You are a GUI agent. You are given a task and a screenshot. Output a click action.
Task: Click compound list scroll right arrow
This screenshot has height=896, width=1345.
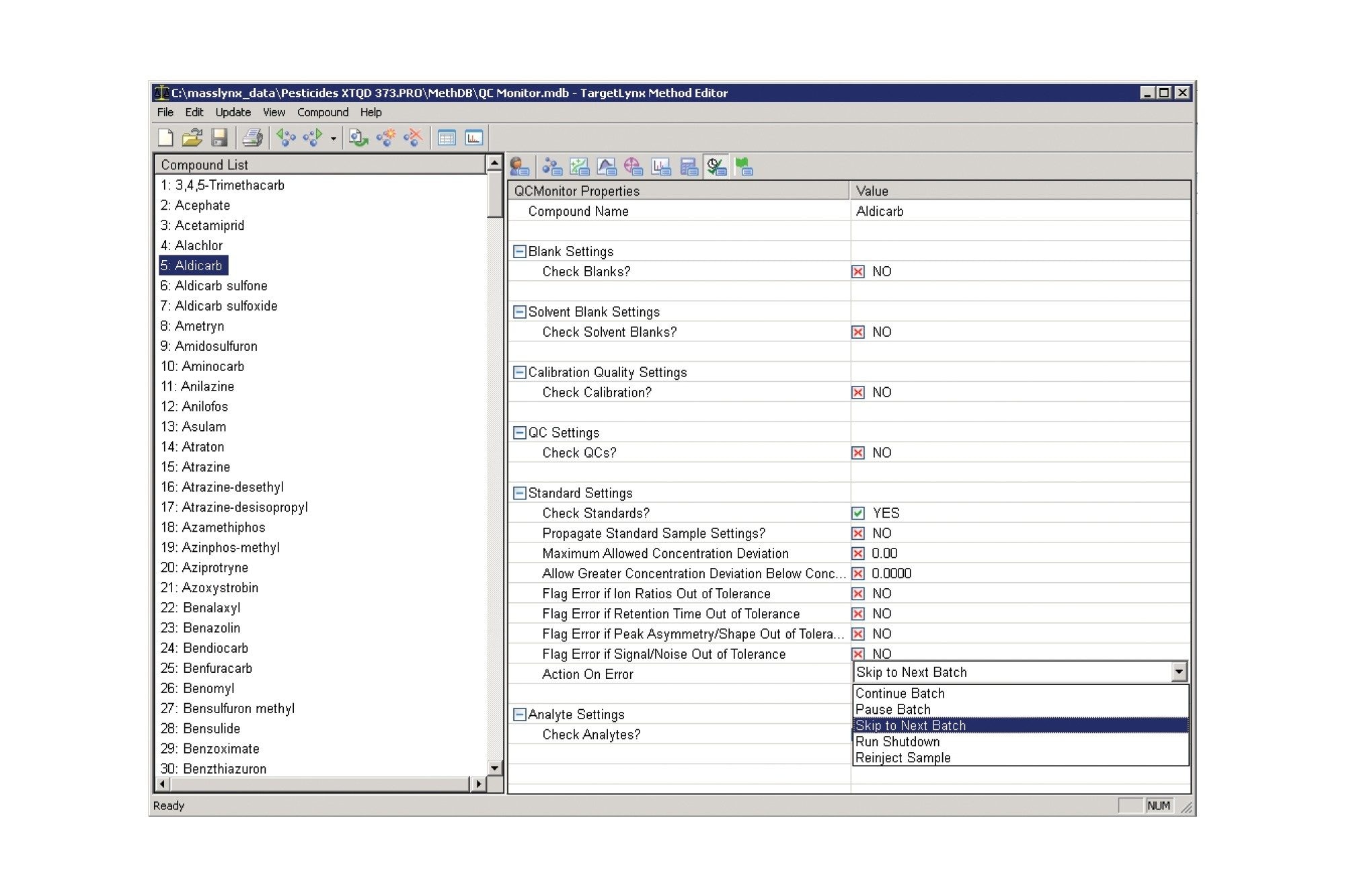point(478,784)
